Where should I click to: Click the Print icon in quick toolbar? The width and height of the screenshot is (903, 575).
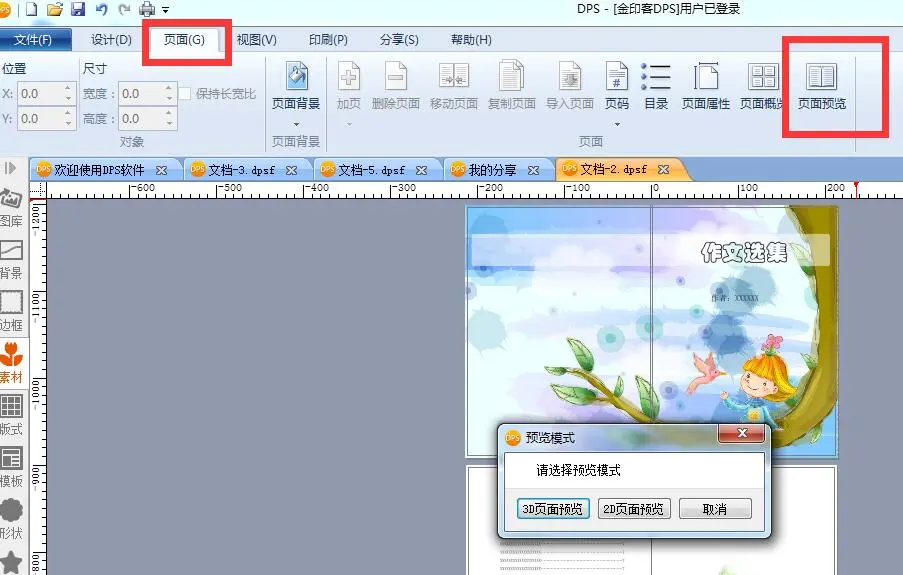[147, 9]
